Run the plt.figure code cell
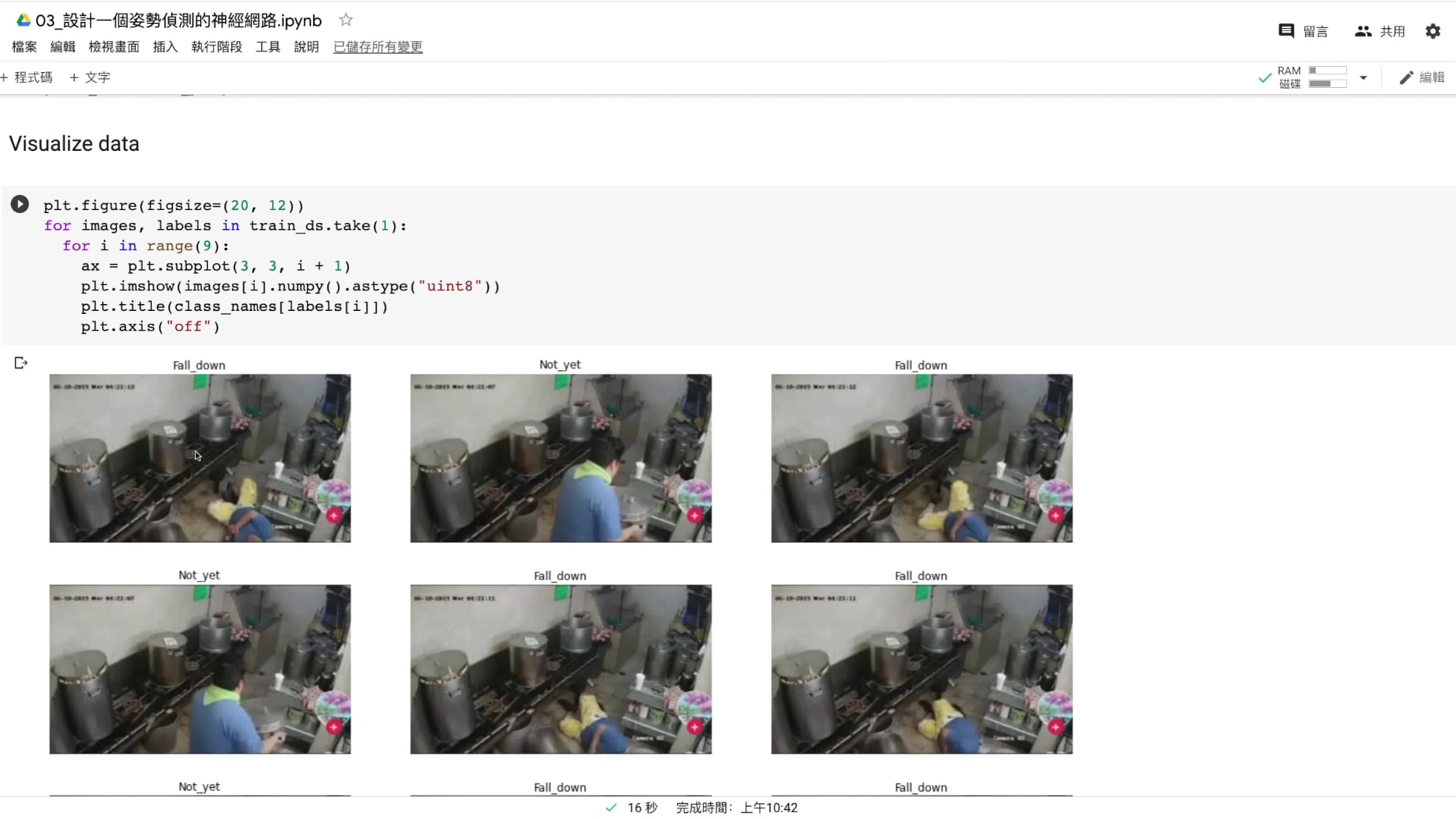 point(20,204)
